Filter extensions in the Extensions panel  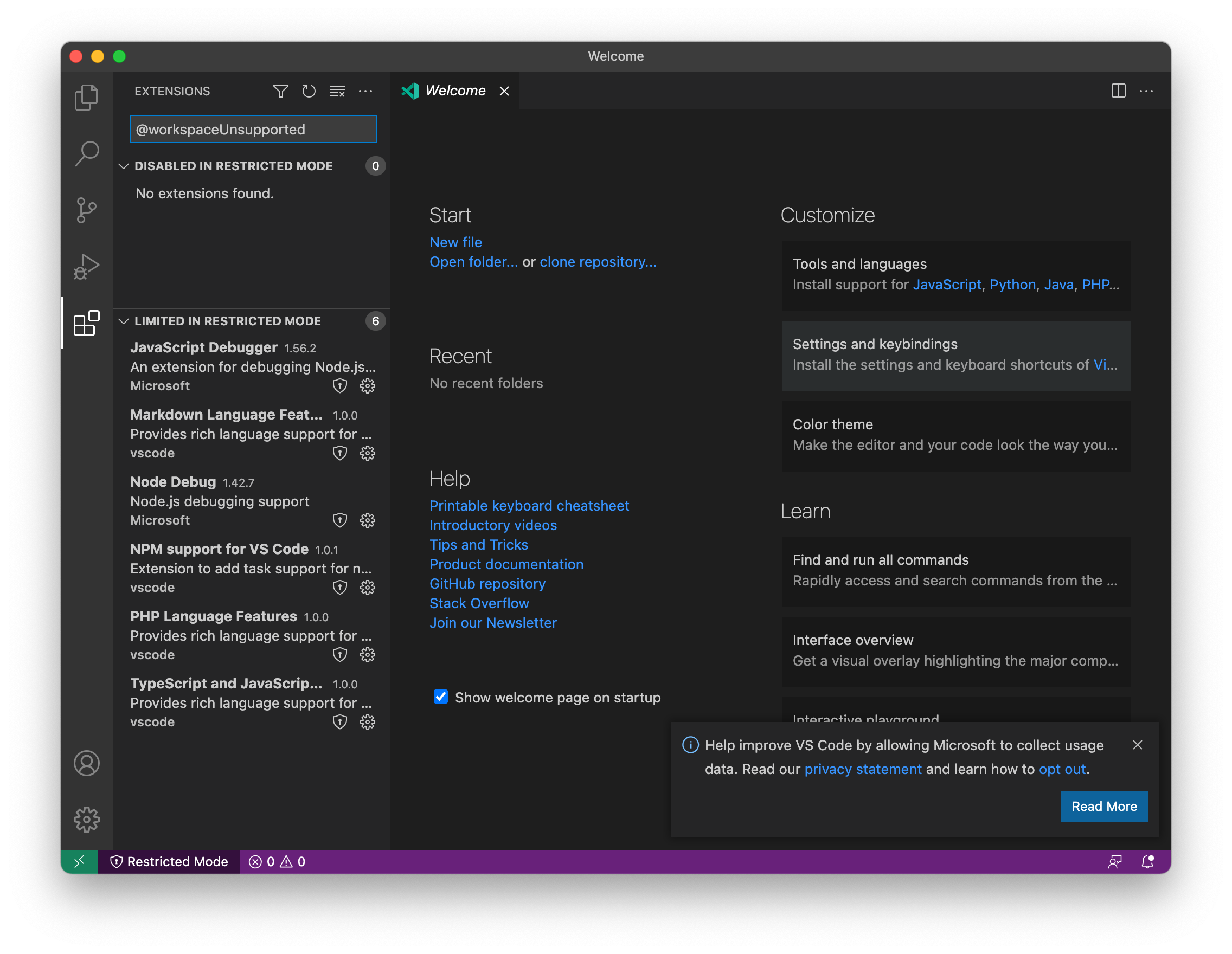click(x=280, y=91)
